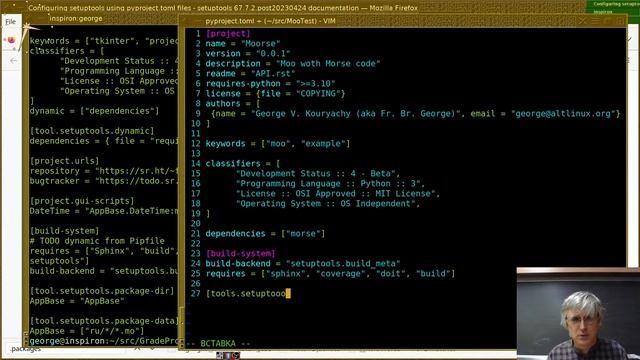Click author name "George V. Kouryachy" string
The width and height of the screenshot is (640, 360).
[x=355, y=113]
